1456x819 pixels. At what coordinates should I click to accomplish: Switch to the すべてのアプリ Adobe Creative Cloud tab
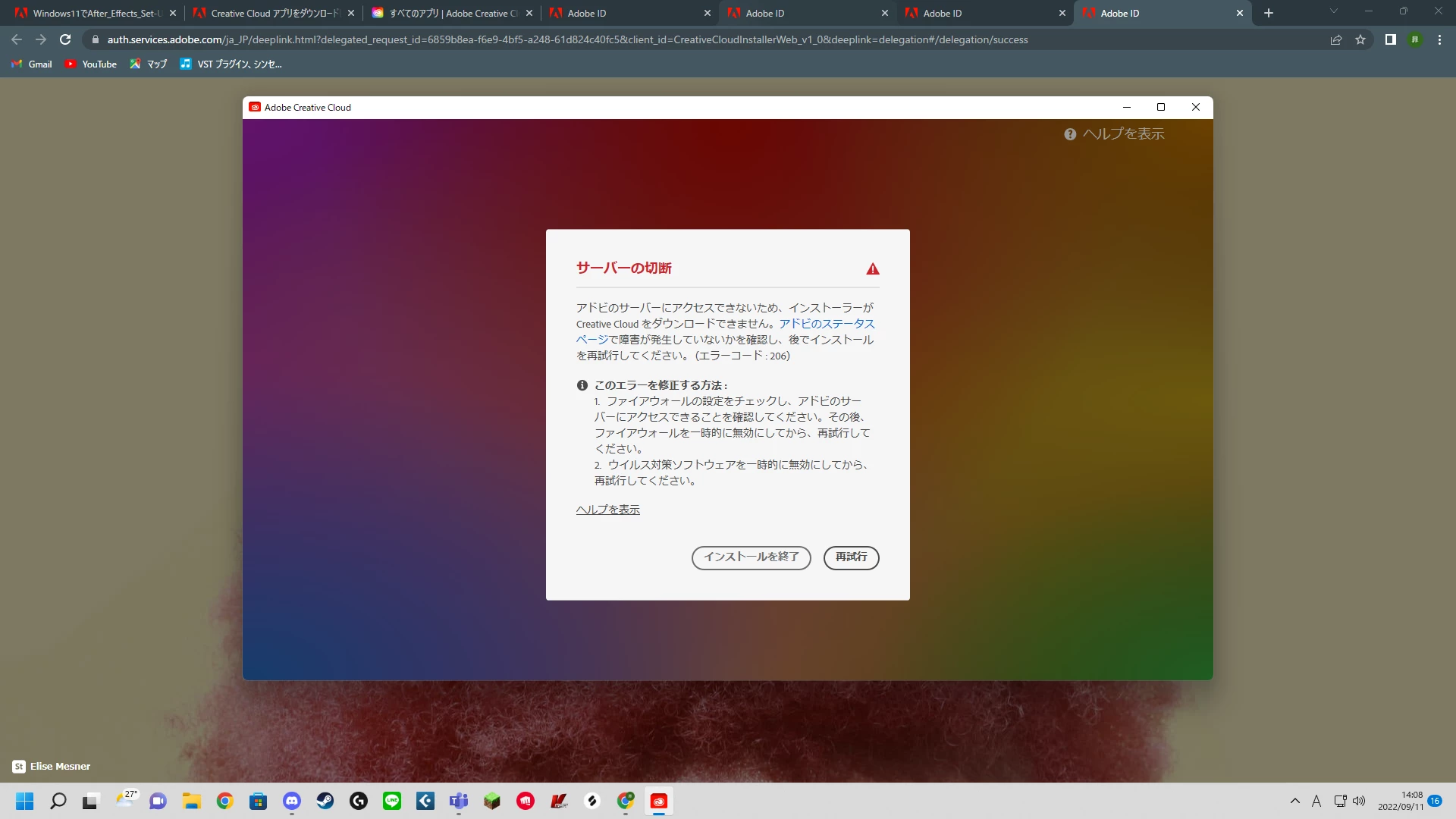pos(452,13)
